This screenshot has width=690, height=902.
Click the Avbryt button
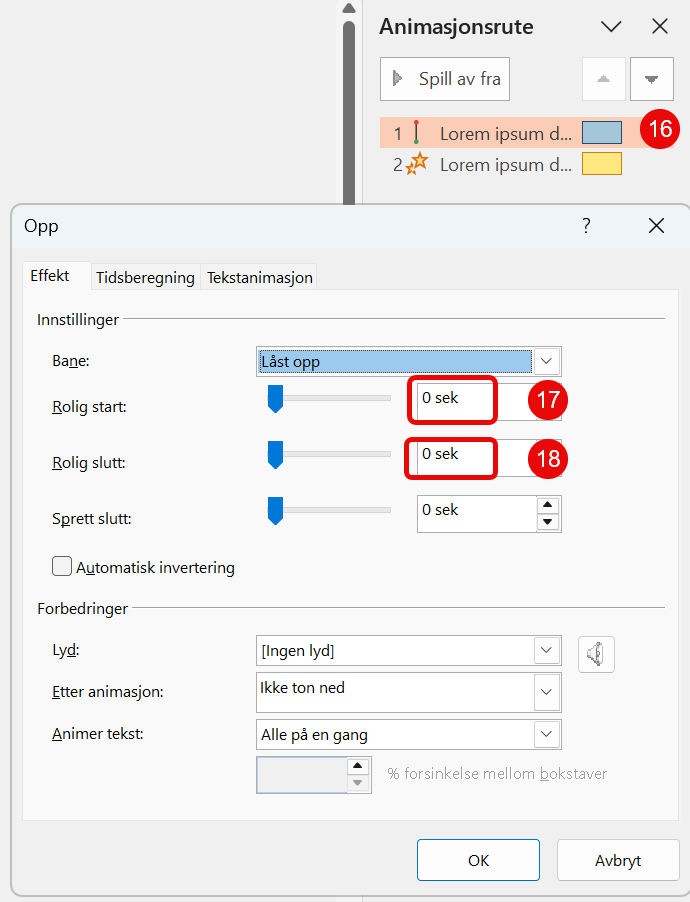(x=618, y=860)
